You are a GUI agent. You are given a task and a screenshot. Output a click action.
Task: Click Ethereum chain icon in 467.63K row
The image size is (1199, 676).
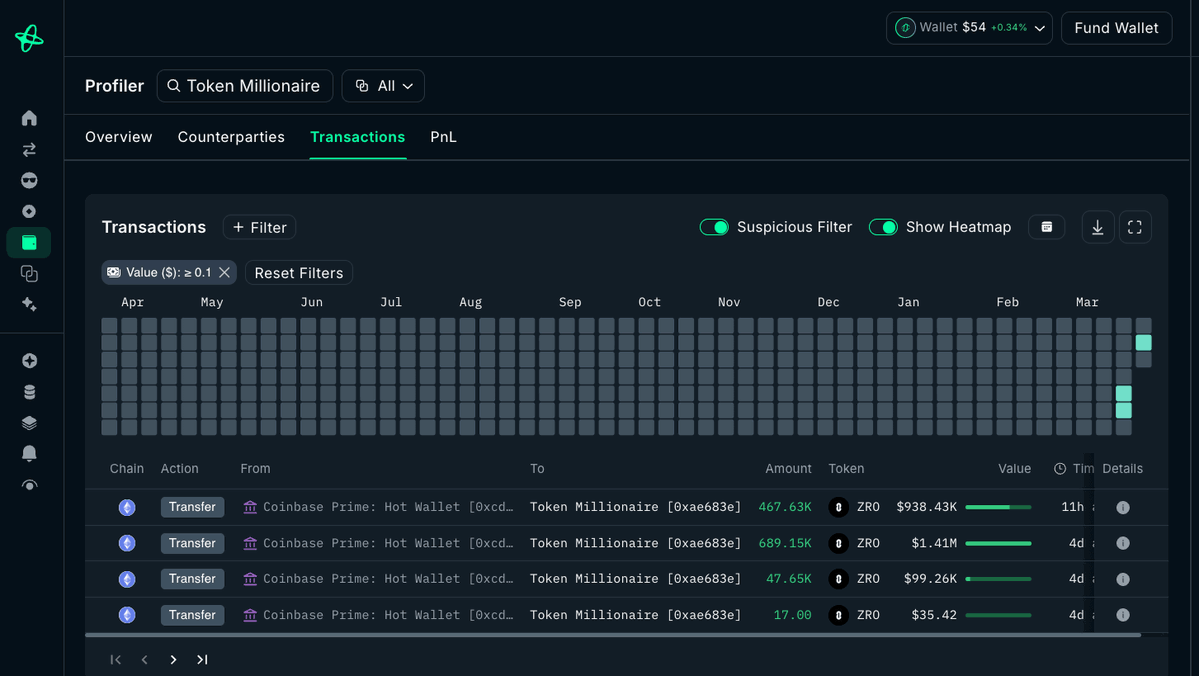127,507
